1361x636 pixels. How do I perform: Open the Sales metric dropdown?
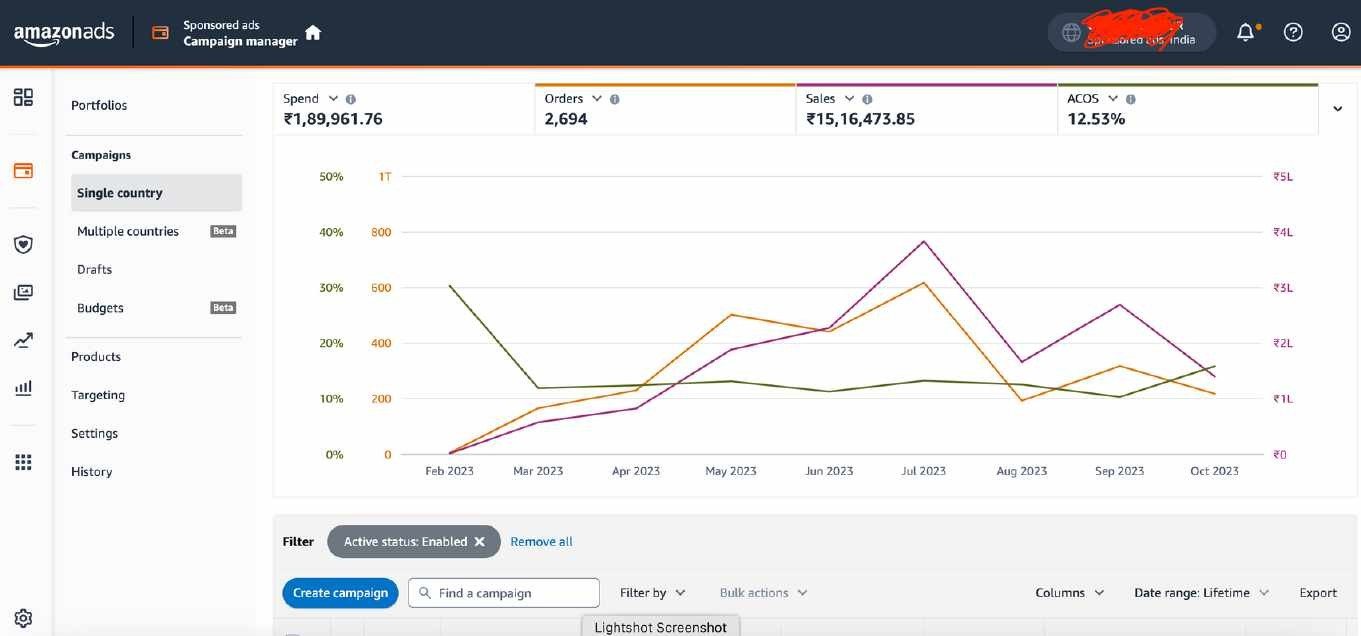pyautogui.click(x=849, y=99)
